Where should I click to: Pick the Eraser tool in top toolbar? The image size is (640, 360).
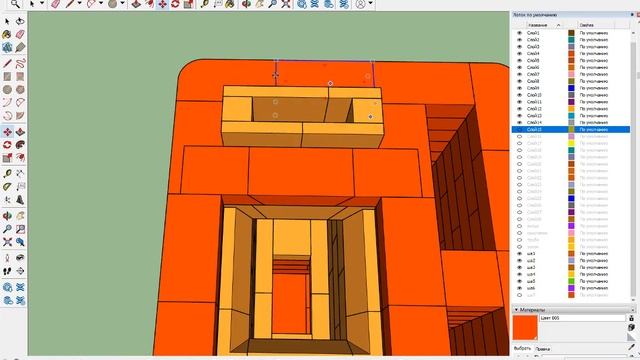55,4
